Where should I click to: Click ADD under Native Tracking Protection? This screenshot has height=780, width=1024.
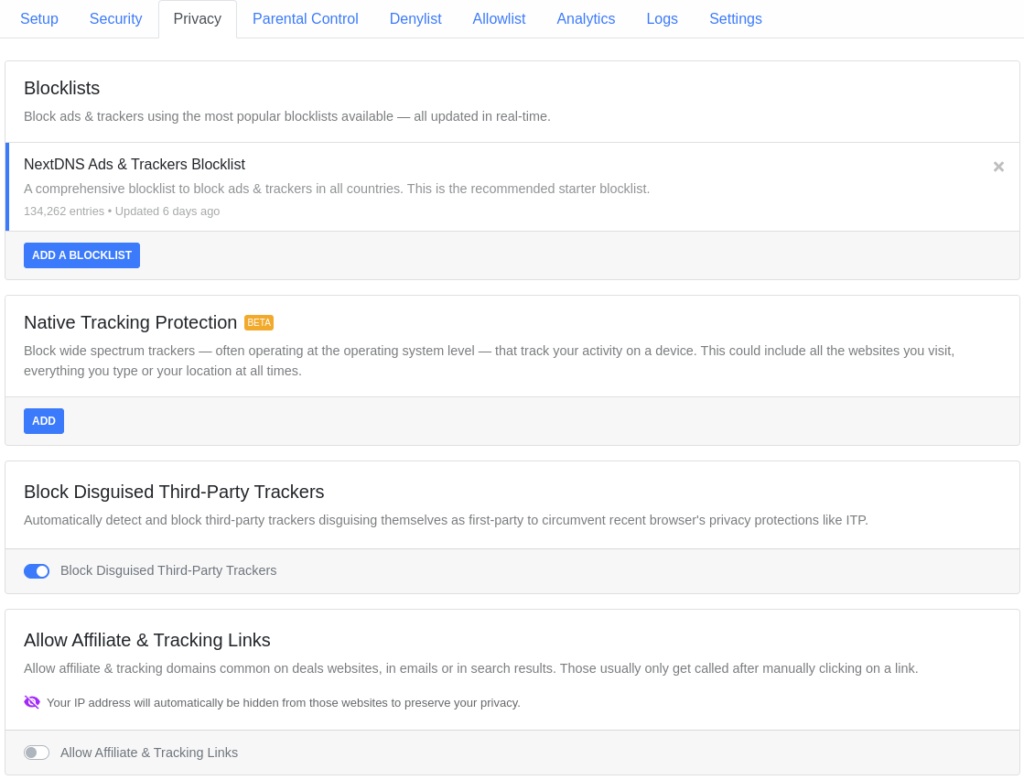pyautogui.click(x=44, y=421)
